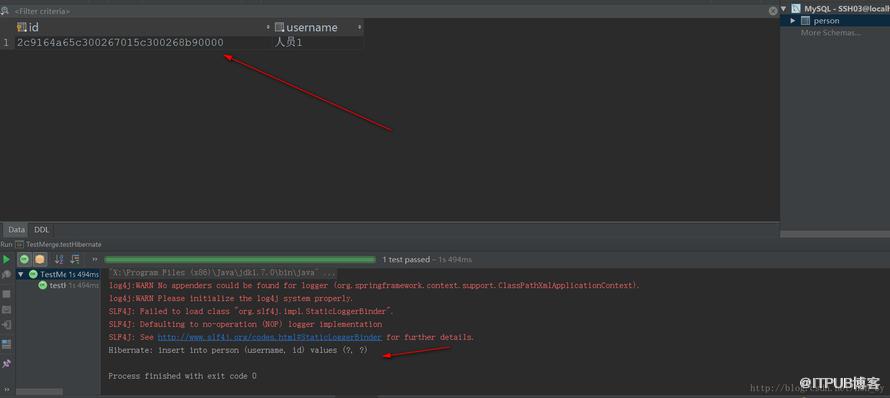Collapse the MySQL - SSH03 data source node
Image resolution: width=890 pixels, height=398 pixels.
[x=784, y=9]
